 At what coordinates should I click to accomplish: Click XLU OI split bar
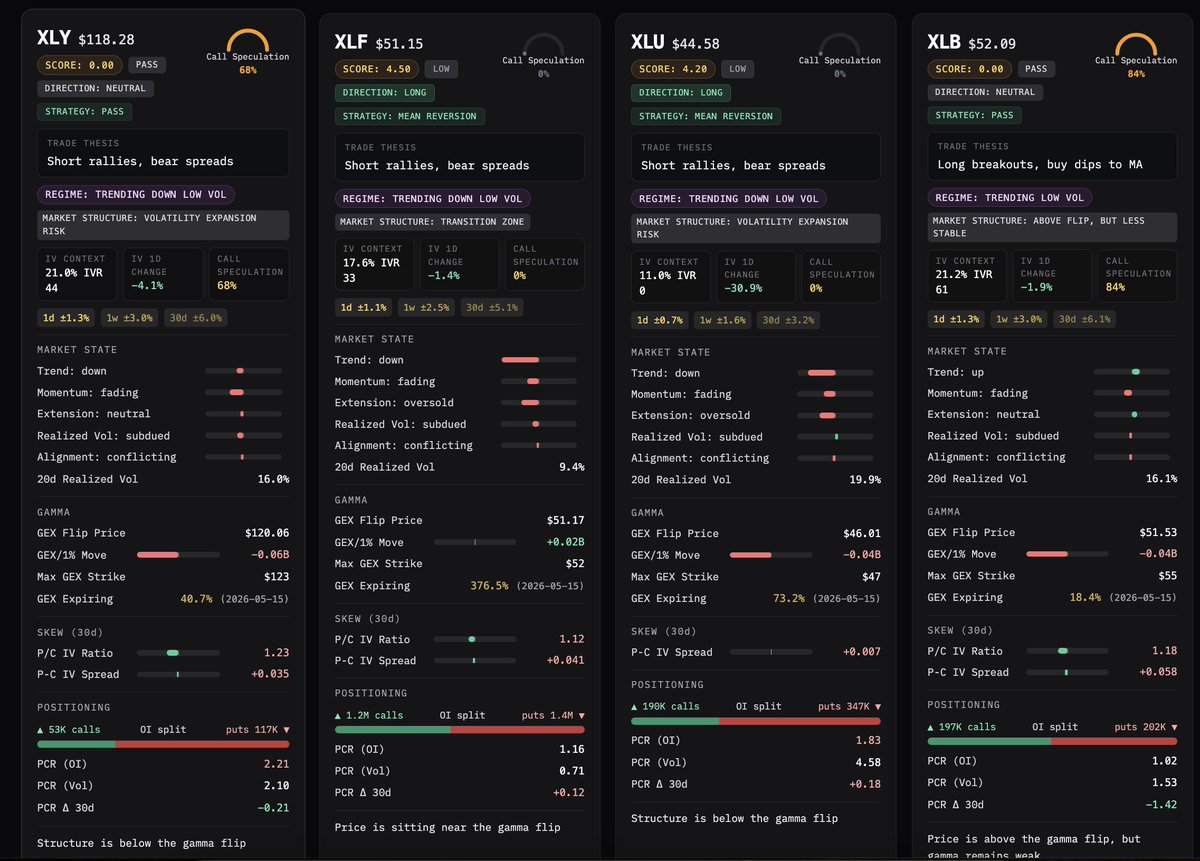[756, 720]
